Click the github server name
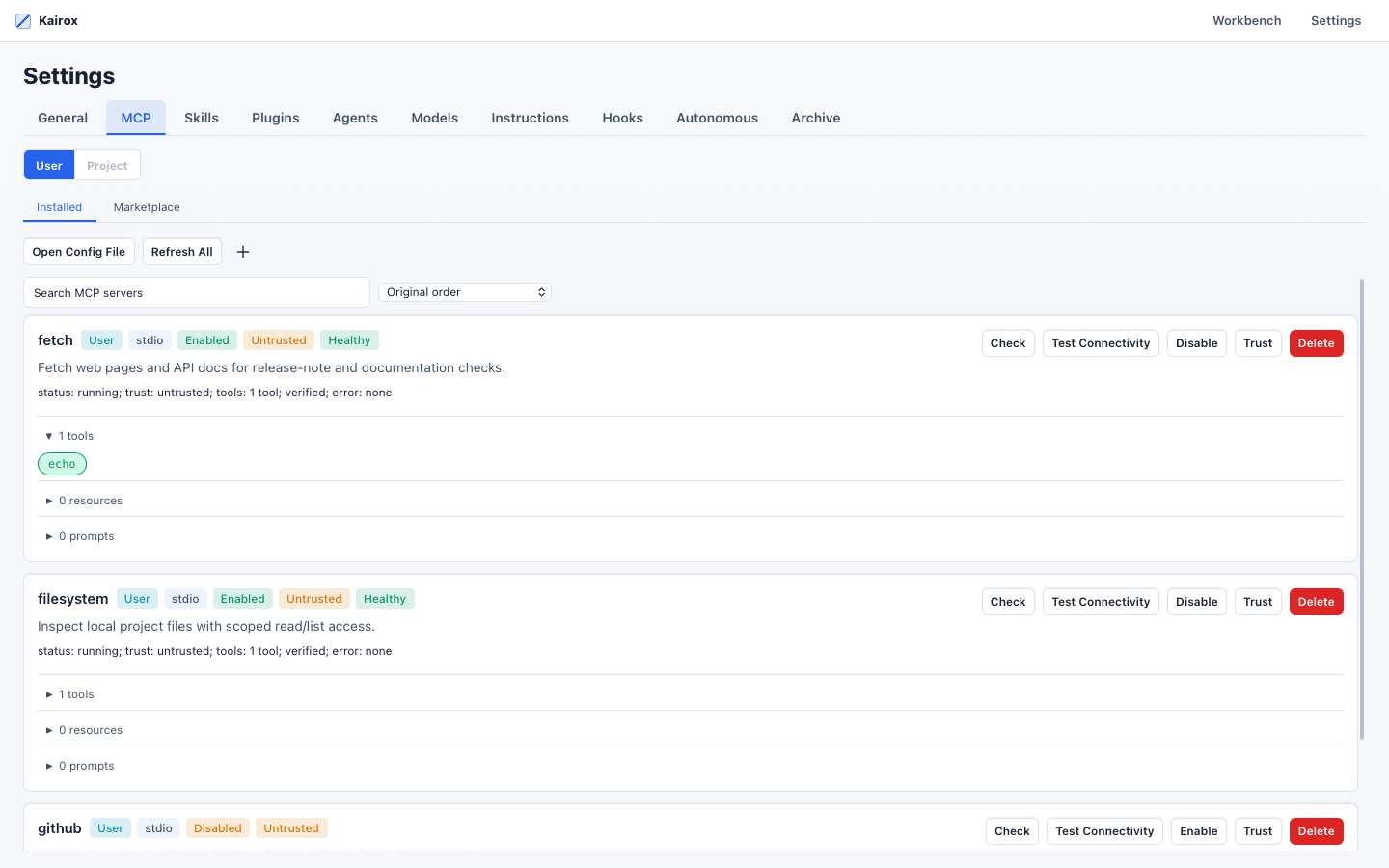This screenshot has height=868, width=1389. pos(59,828)
